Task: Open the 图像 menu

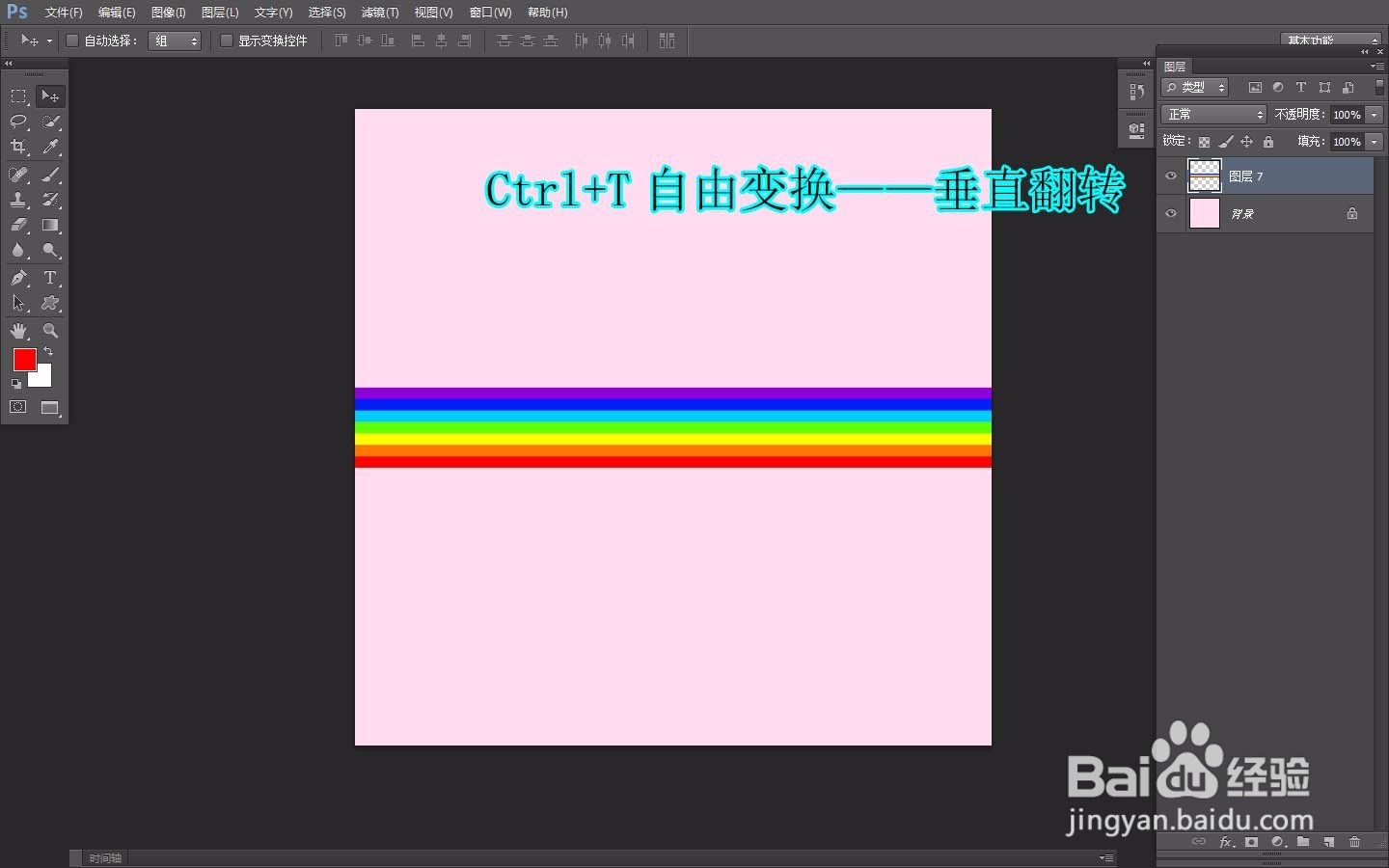Action: point(167,13)
